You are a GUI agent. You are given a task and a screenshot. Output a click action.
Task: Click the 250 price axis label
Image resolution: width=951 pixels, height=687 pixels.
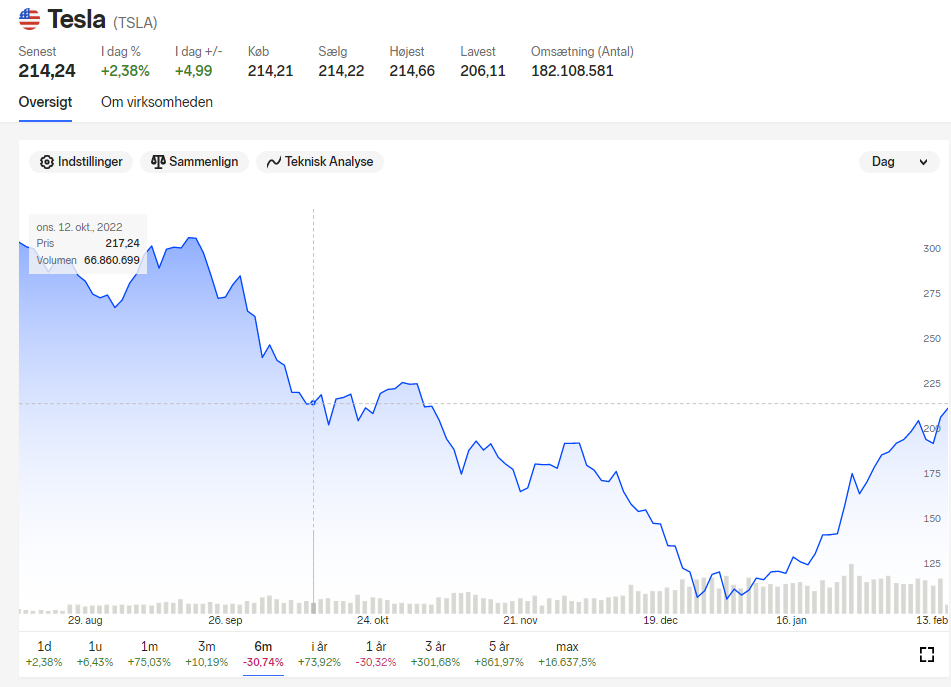pos(932,338)
